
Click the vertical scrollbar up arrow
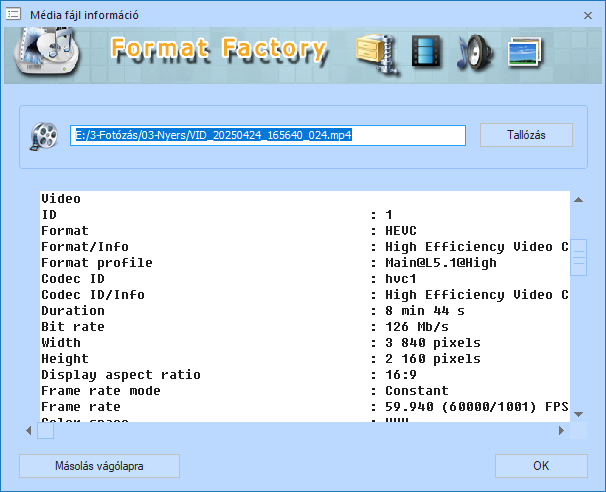click(579, 200)
